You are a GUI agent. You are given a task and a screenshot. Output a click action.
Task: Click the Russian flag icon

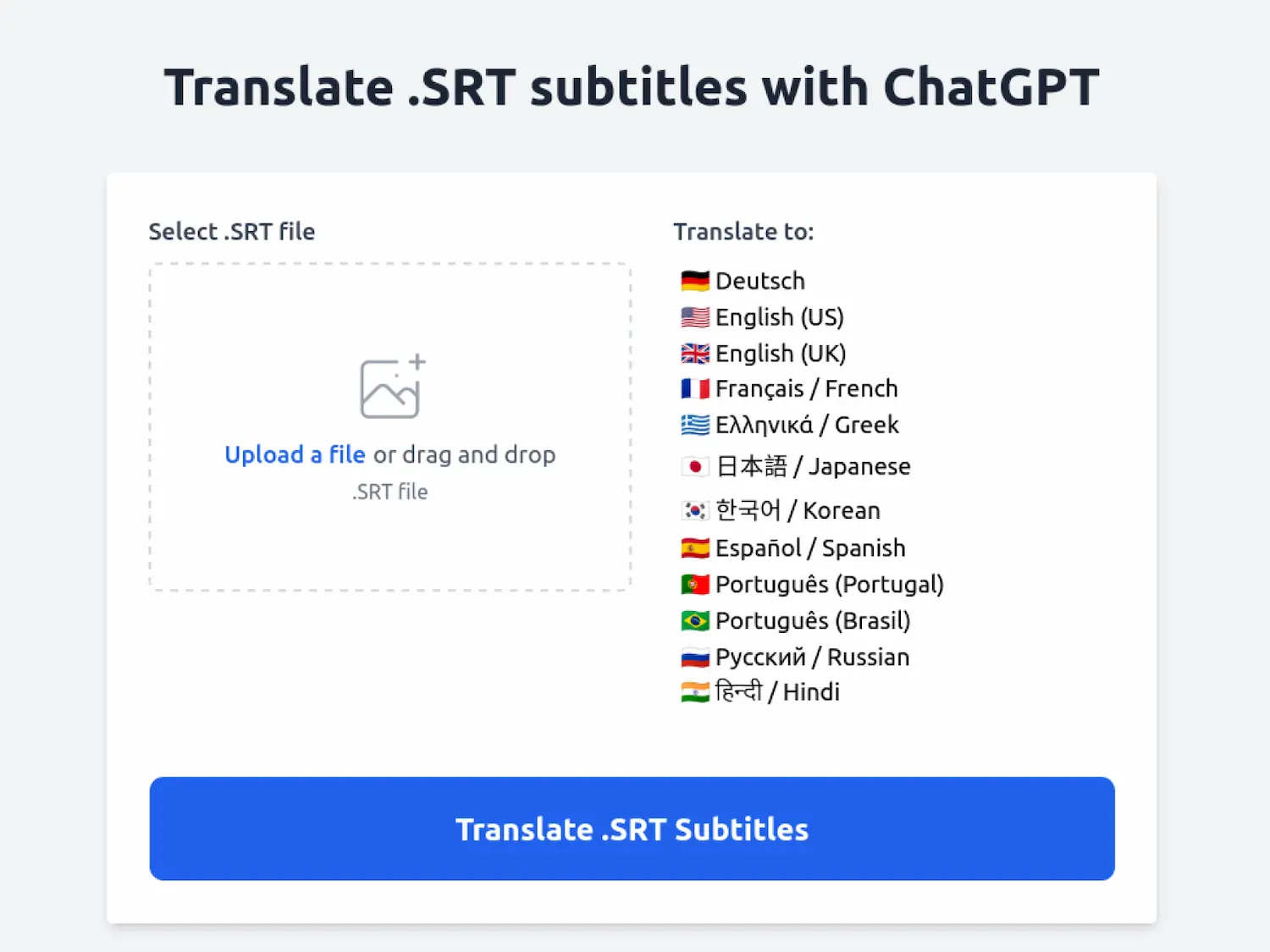695,657
